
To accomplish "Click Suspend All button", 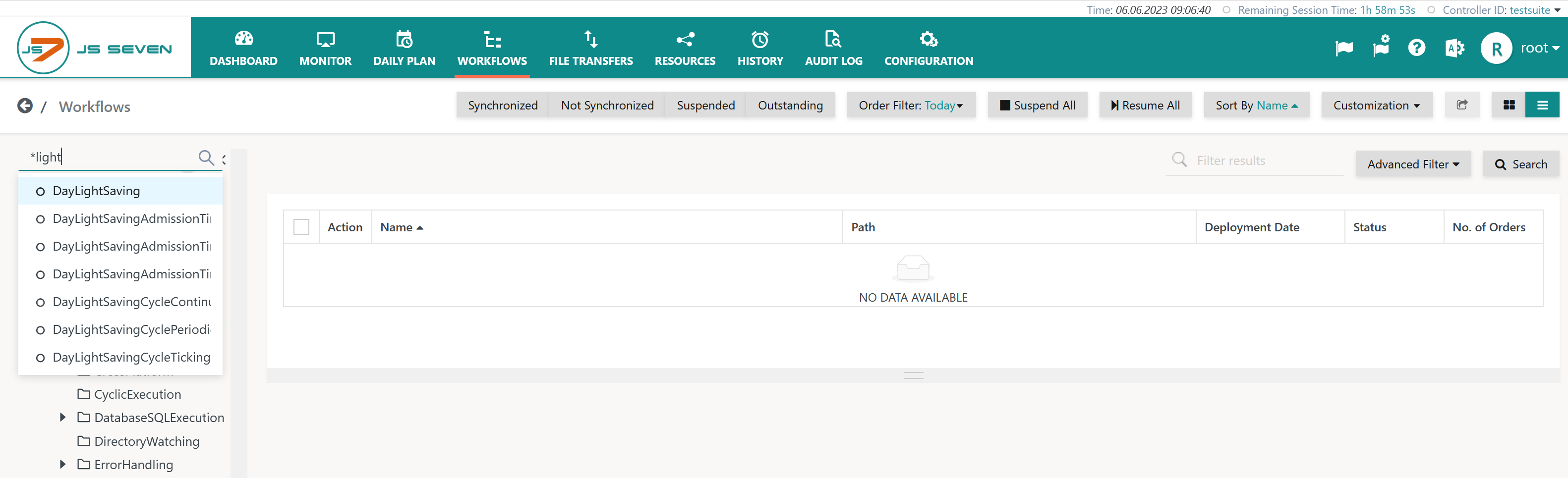I will click(x=1037, y=105).
